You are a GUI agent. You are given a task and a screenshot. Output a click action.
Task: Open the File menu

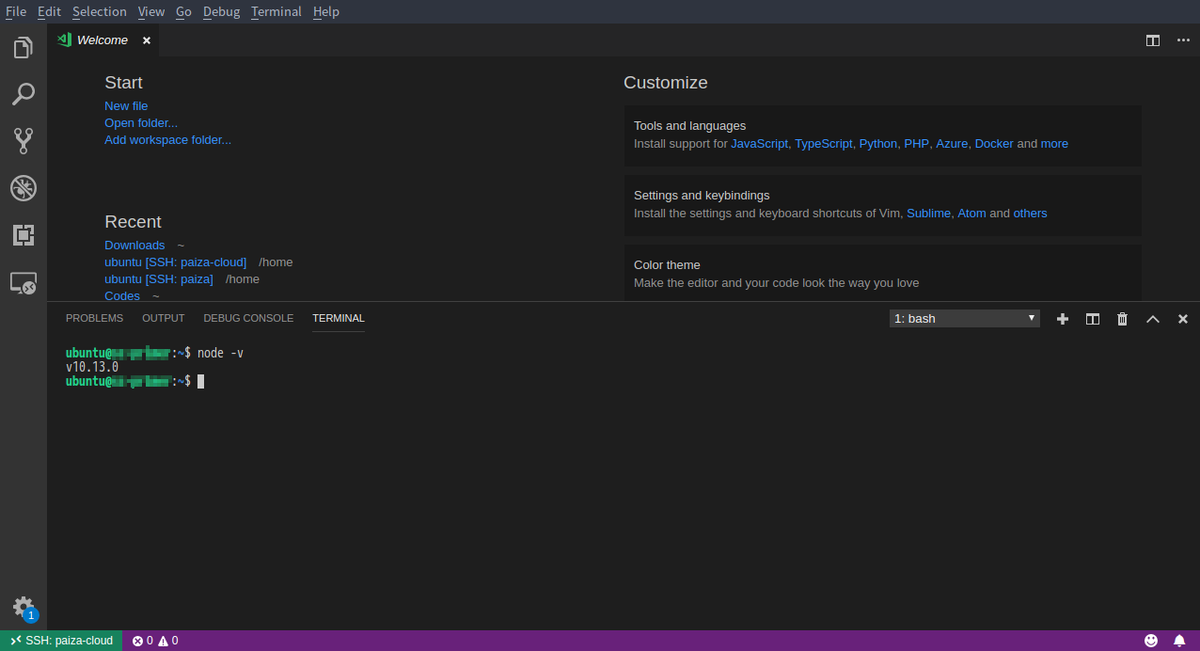16,12
